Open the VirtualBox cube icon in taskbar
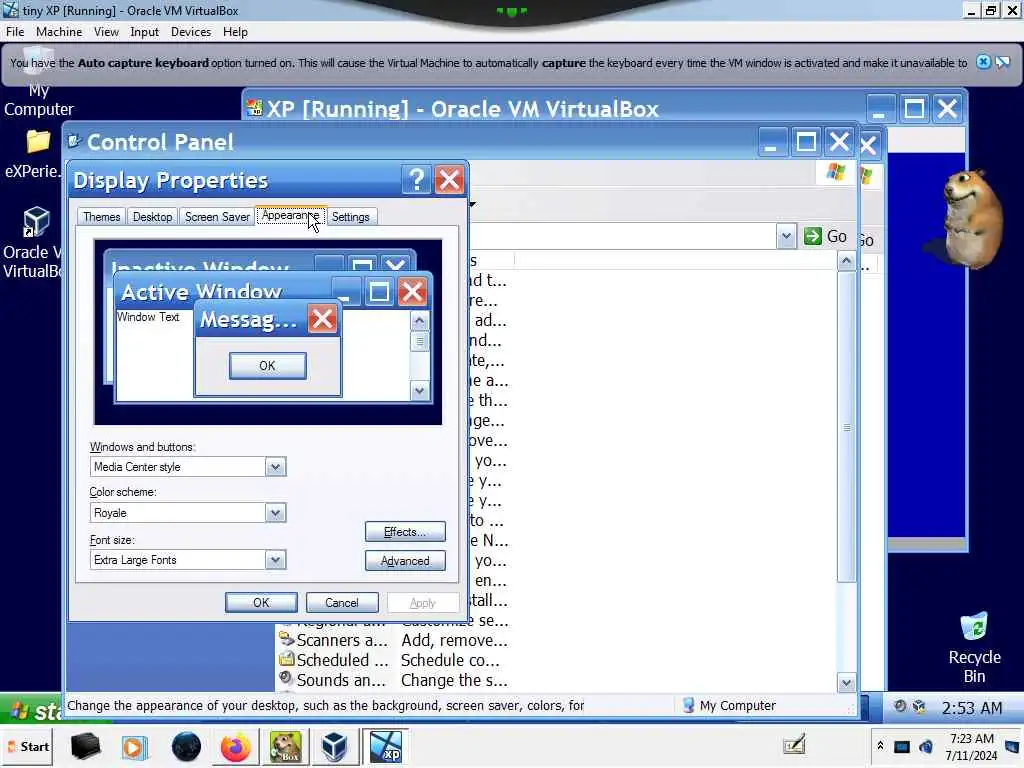This screenshot has width=1024, height=768. (x=334, y=746)
